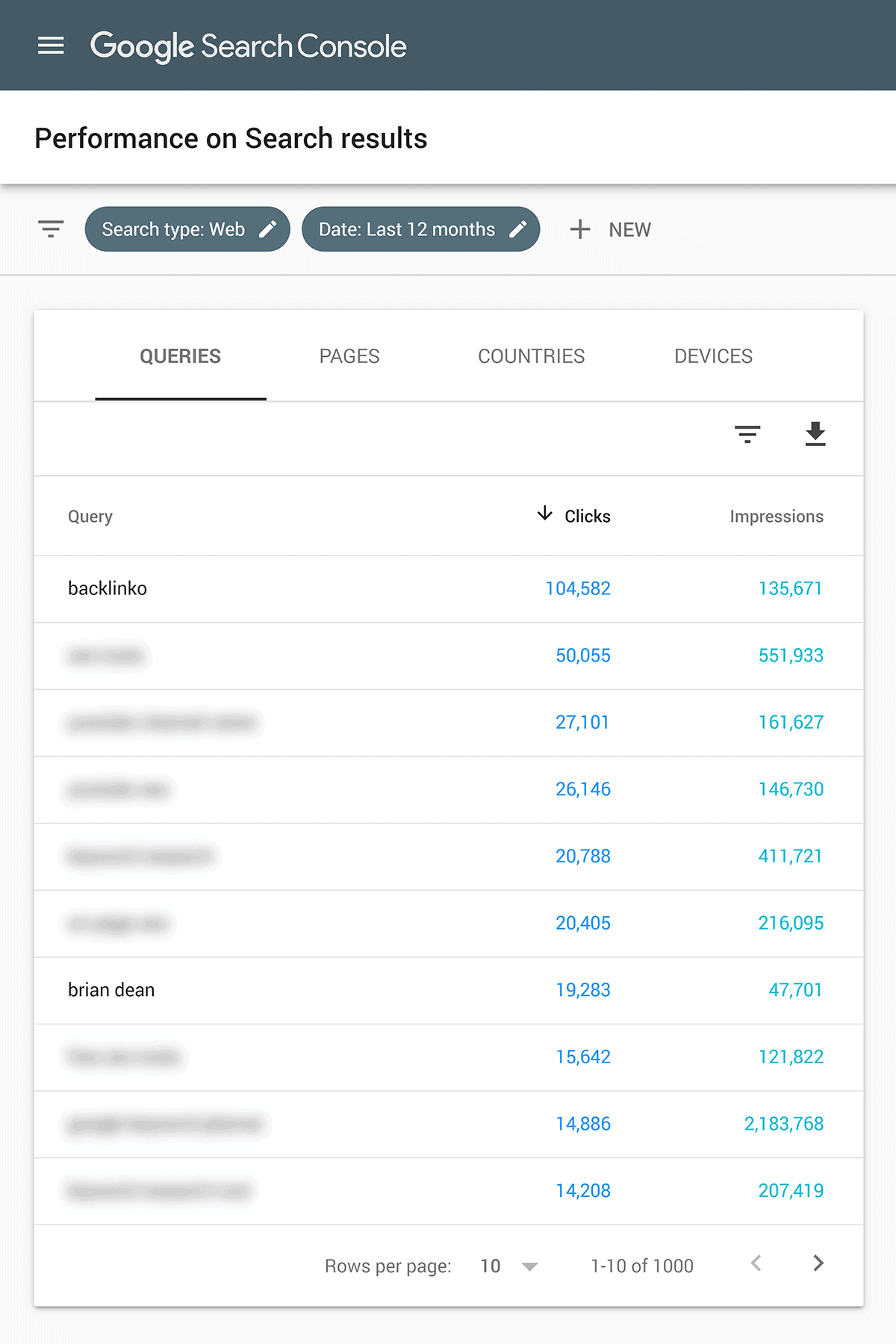Screen dimensions: 896x1344
Task: Click clicks value 27,101
Action: (582, 722)
